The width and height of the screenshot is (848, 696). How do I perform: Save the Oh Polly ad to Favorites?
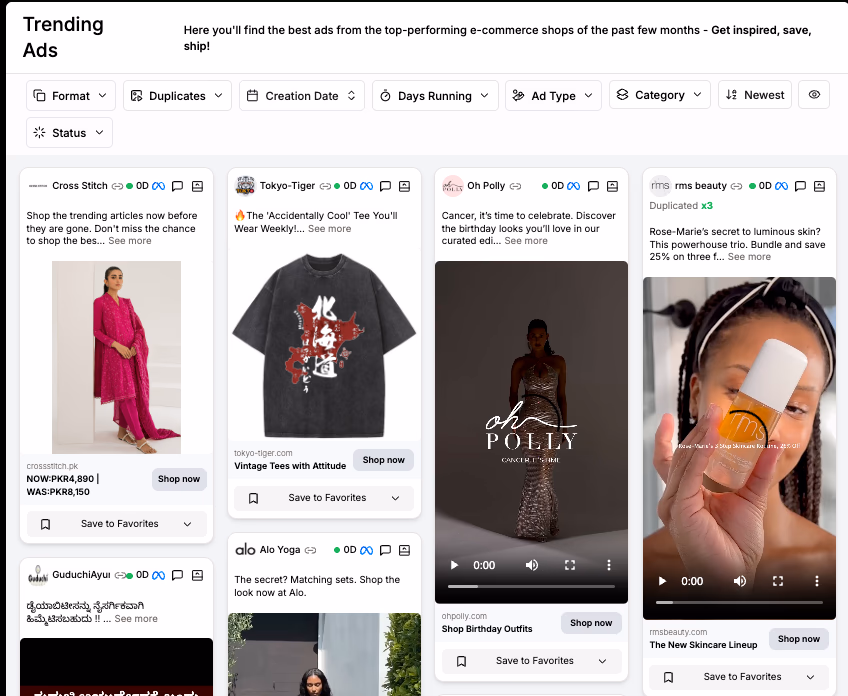click(532, 661)
